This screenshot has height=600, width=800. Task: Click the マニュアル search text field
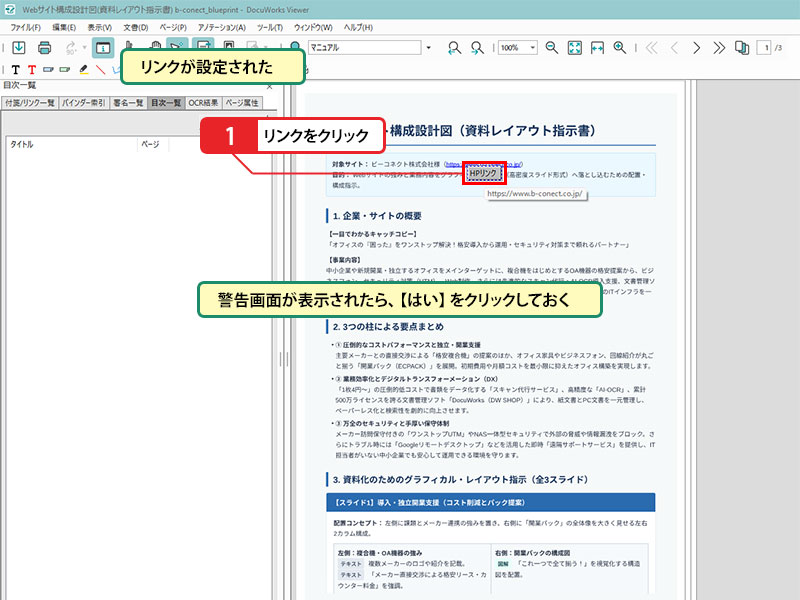point(364,47)
